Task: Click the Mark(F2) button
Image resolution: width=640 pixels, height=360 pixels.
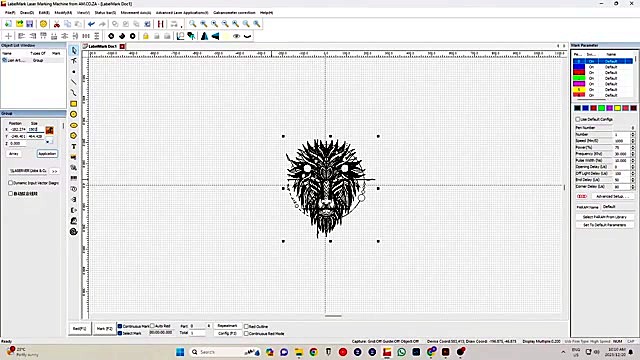Action: click(104, 328)
